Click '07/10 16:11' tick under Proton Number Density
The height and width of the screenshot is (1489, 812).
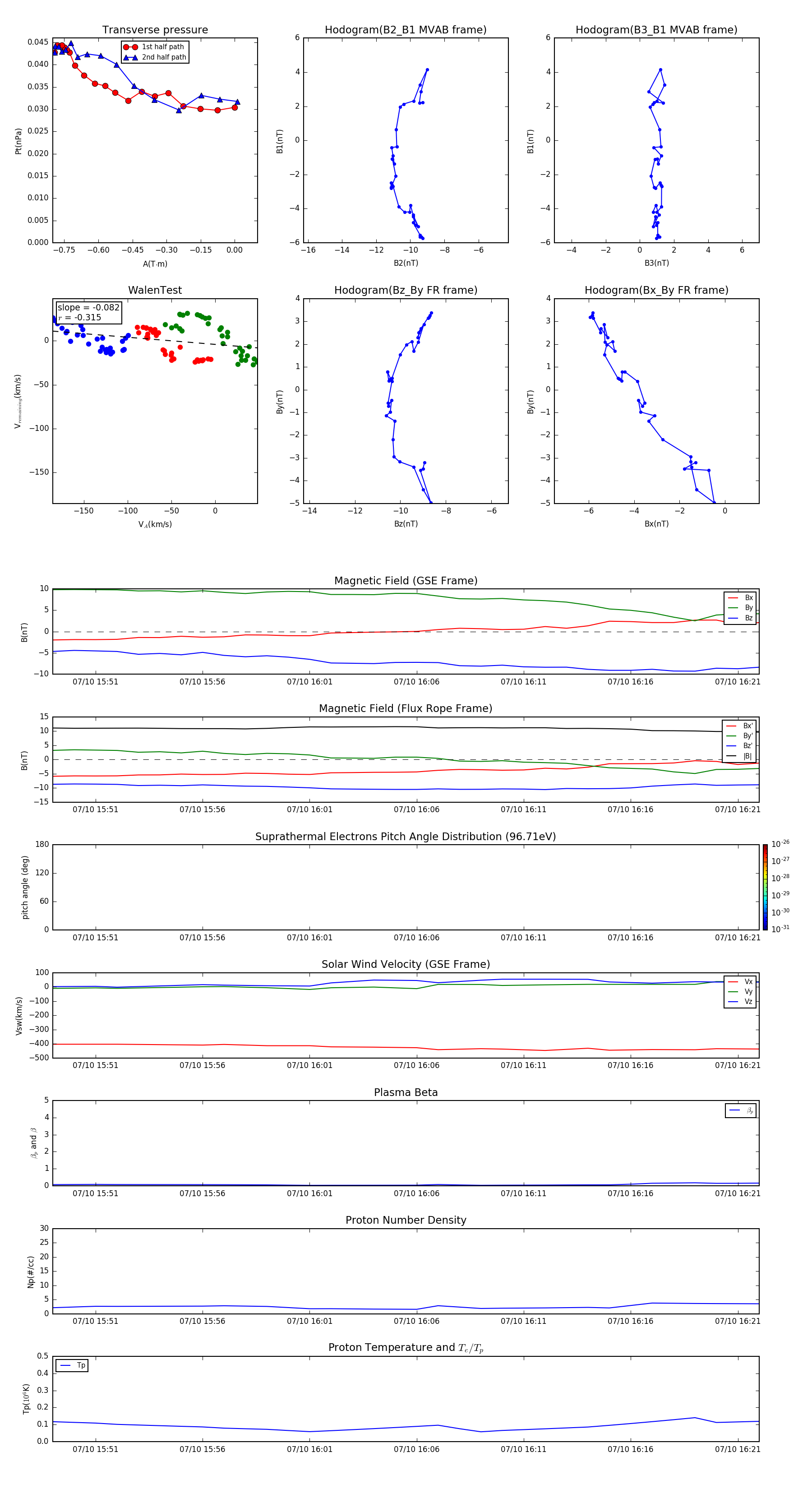tap(524, 1321)
